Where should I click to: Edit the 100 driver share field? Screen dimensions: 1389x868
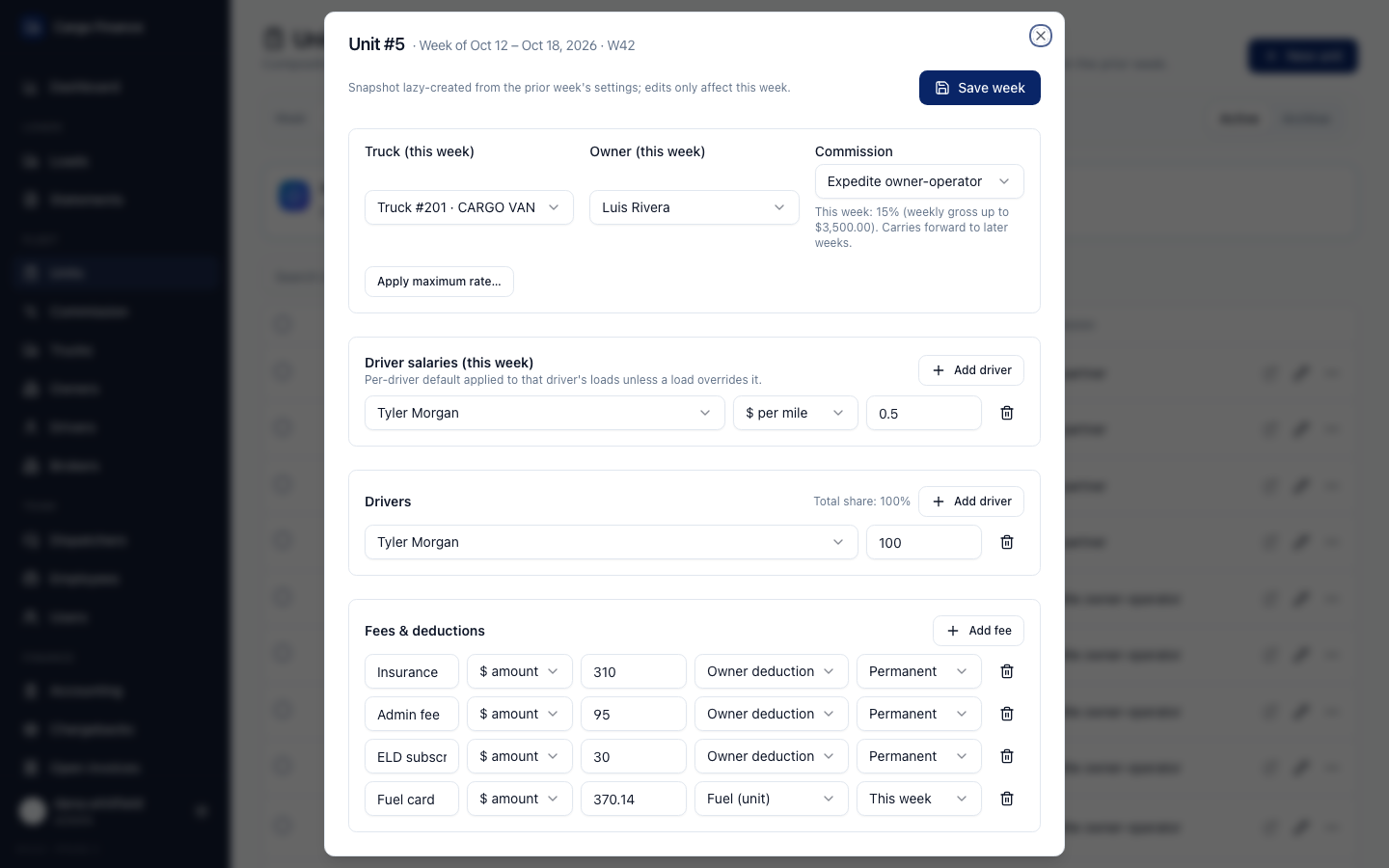(x=923, y=542)
